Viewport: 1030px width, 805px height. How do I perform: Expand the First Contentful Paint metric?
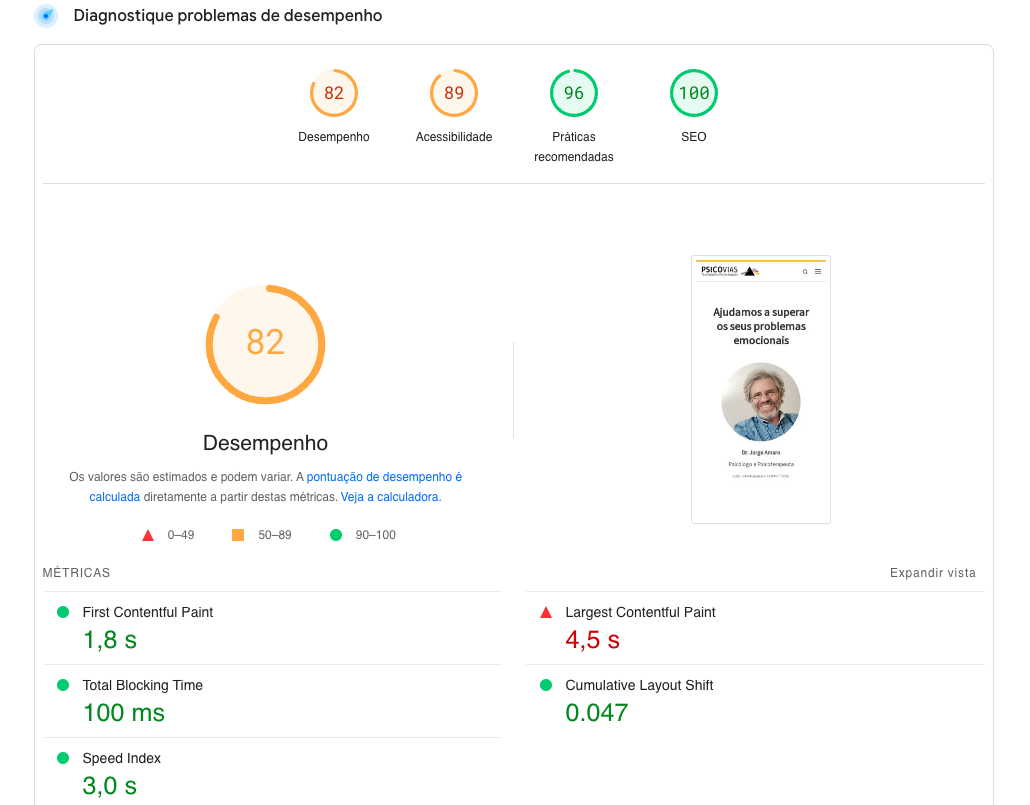(x=147, y=612)
